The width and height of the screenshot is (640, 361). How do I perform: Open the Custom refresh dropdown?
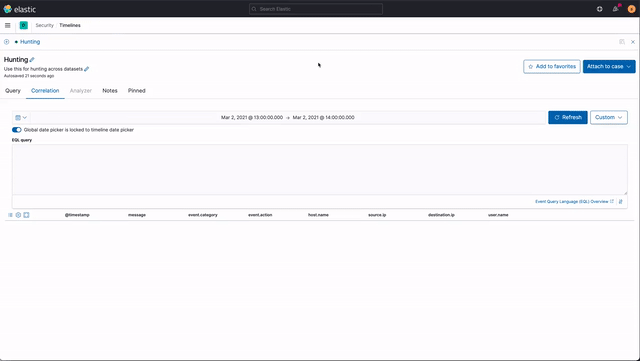pyautogui.click(x=609, y=118)
